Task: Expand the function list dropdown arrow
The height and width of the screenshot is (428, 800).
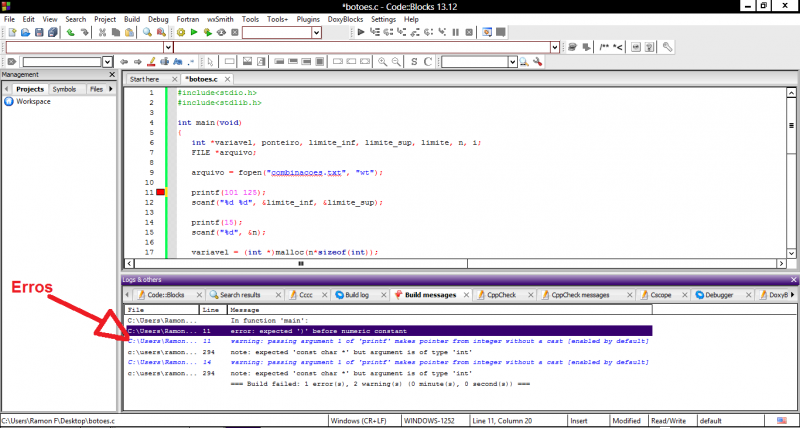Action: click(555, 47)
